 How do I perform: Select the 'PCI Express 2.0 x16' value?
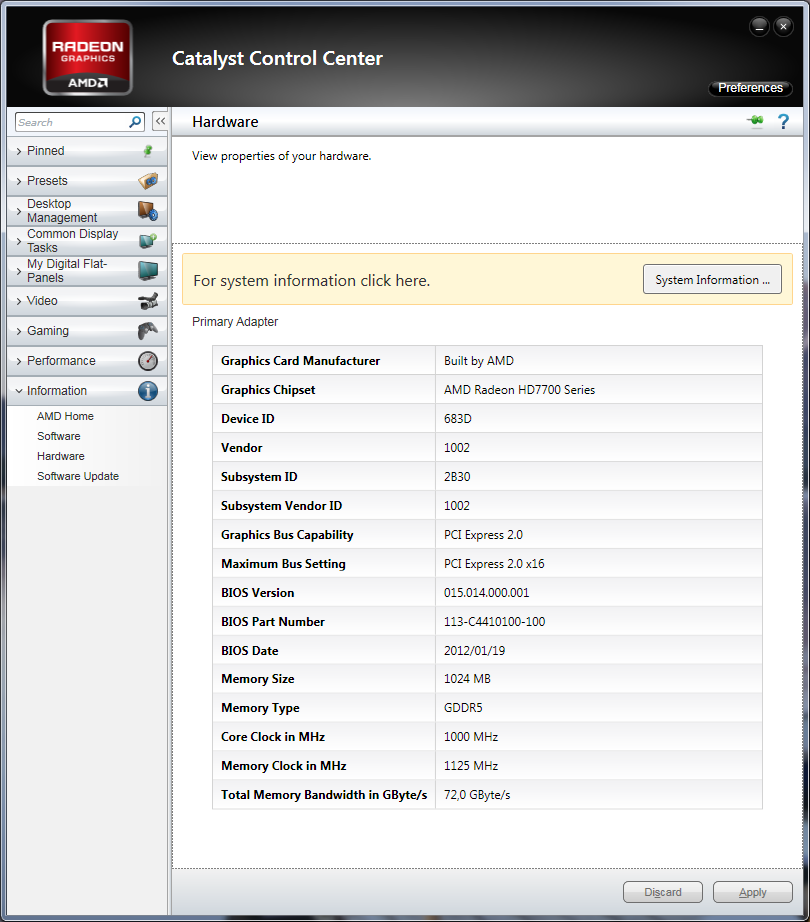tap(599, 563)
